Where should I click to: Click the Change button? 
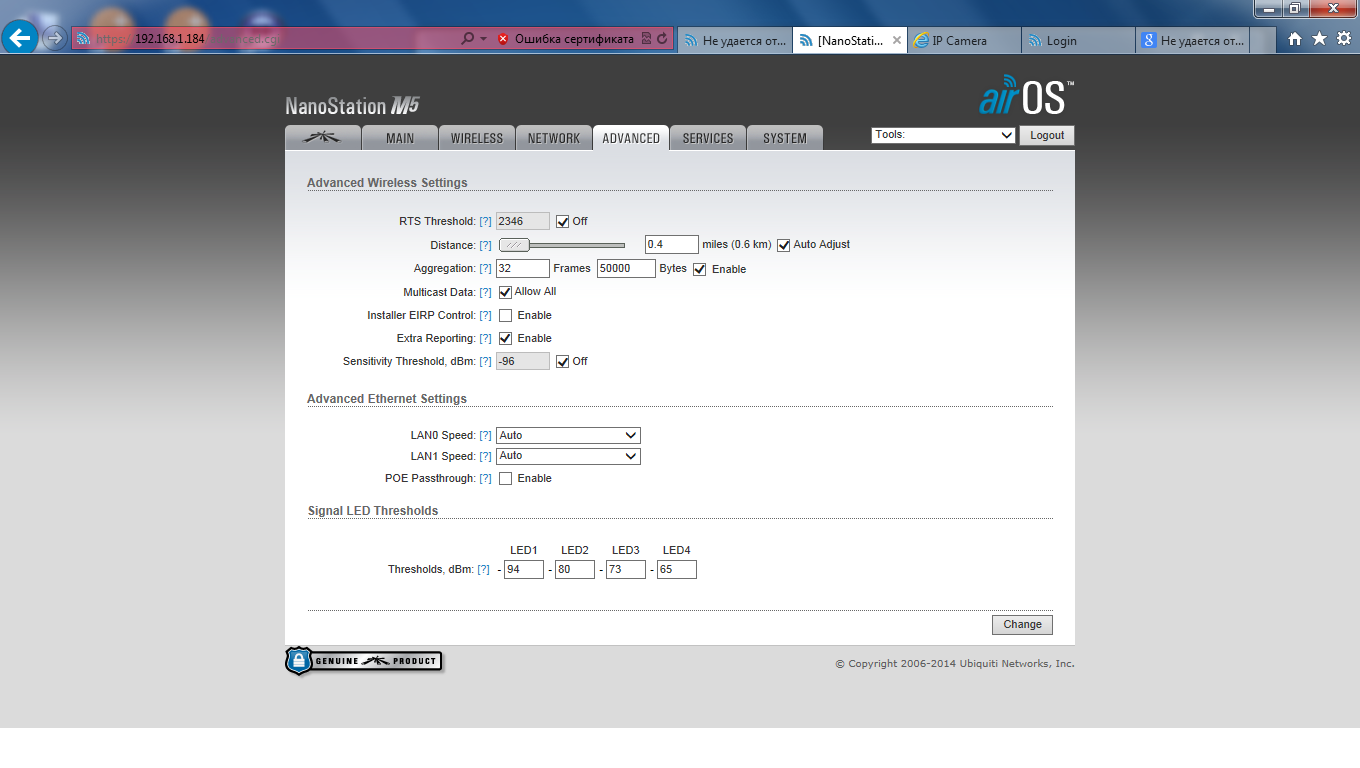click(1022, 624)
